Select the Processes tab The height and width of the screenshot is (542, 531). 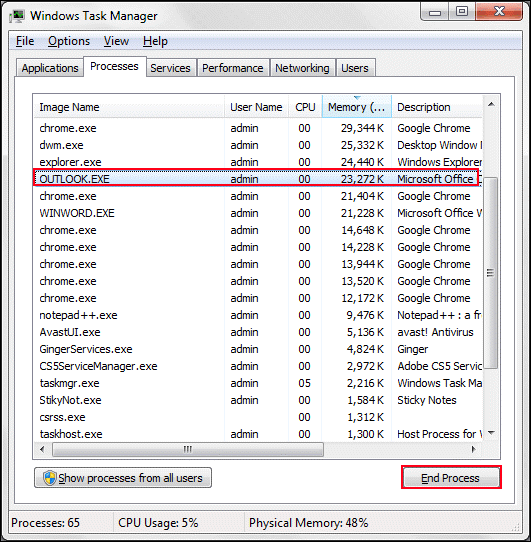114,66
